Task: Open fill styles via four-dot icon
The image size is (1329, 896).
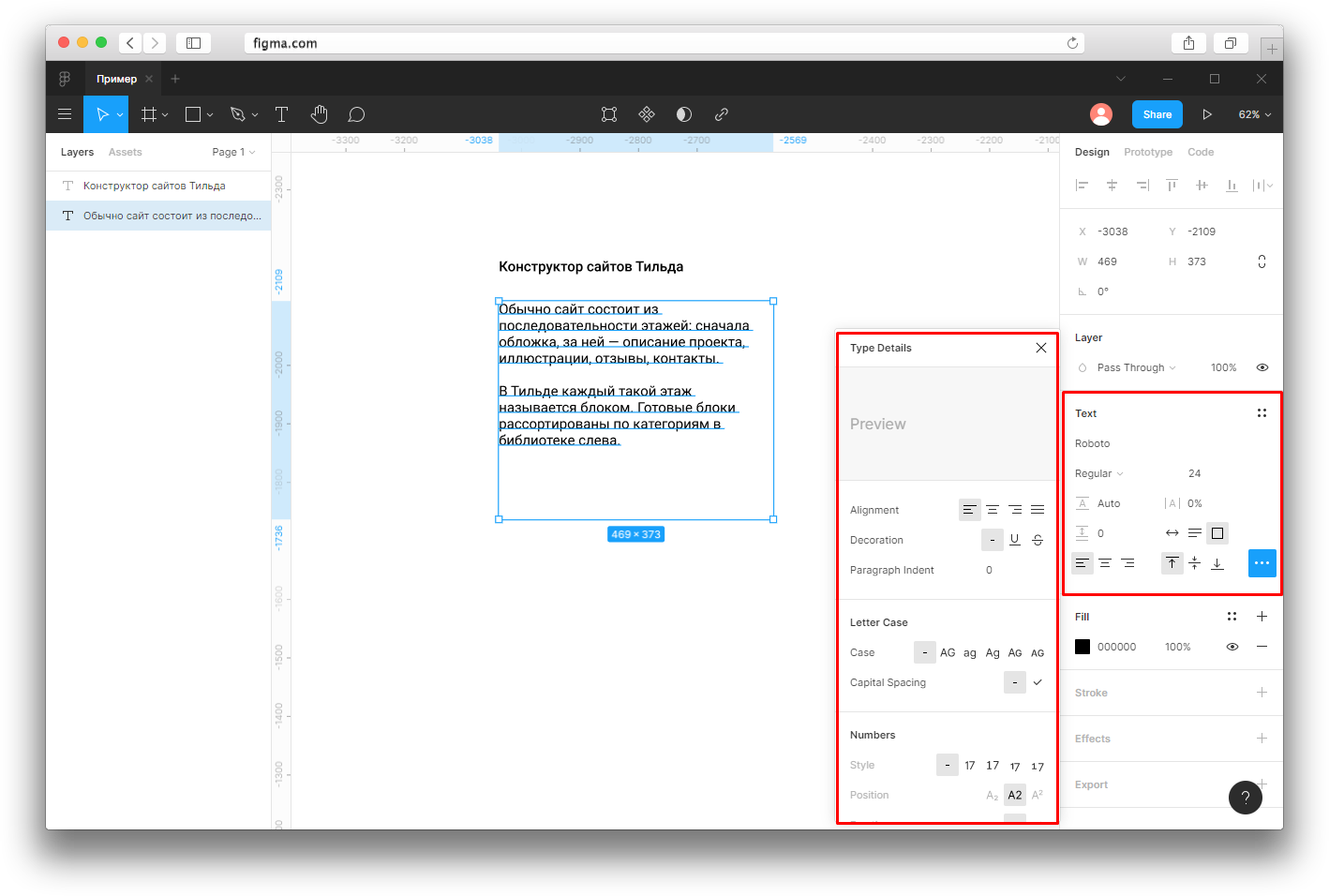Action: (x=1232, y=617)
